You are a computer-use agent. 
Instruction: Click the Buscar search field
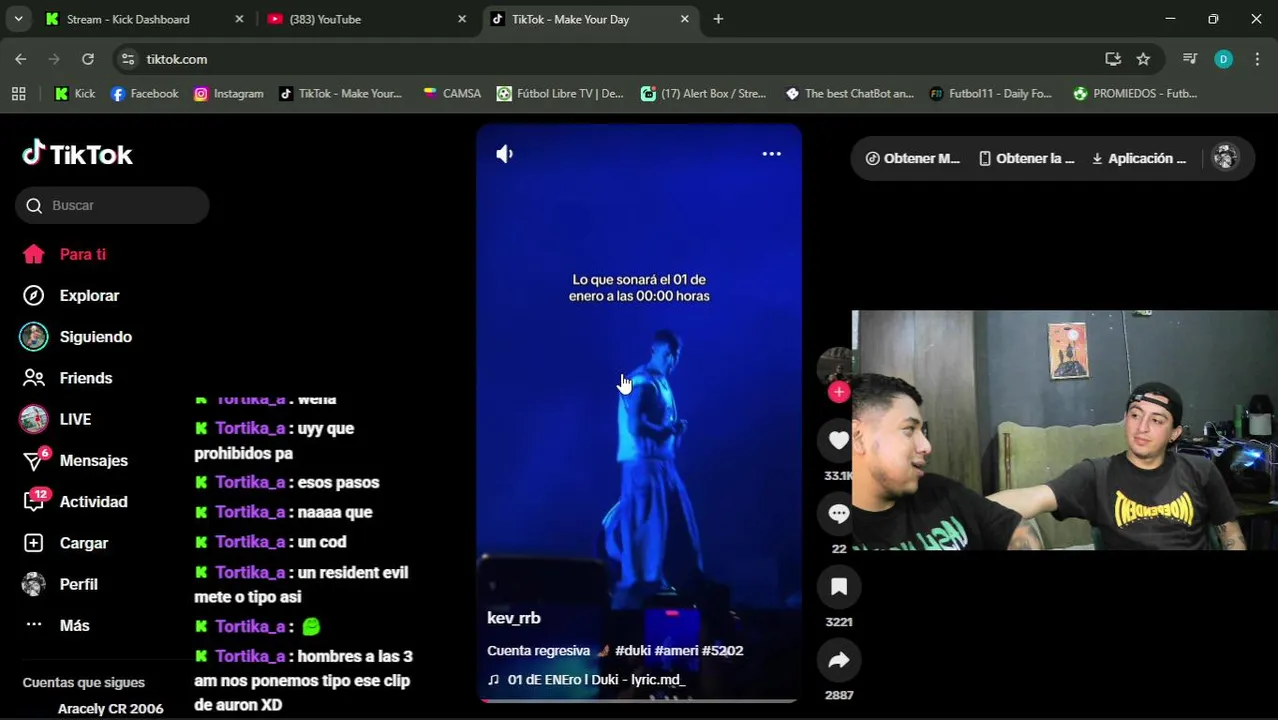(112, 205)
